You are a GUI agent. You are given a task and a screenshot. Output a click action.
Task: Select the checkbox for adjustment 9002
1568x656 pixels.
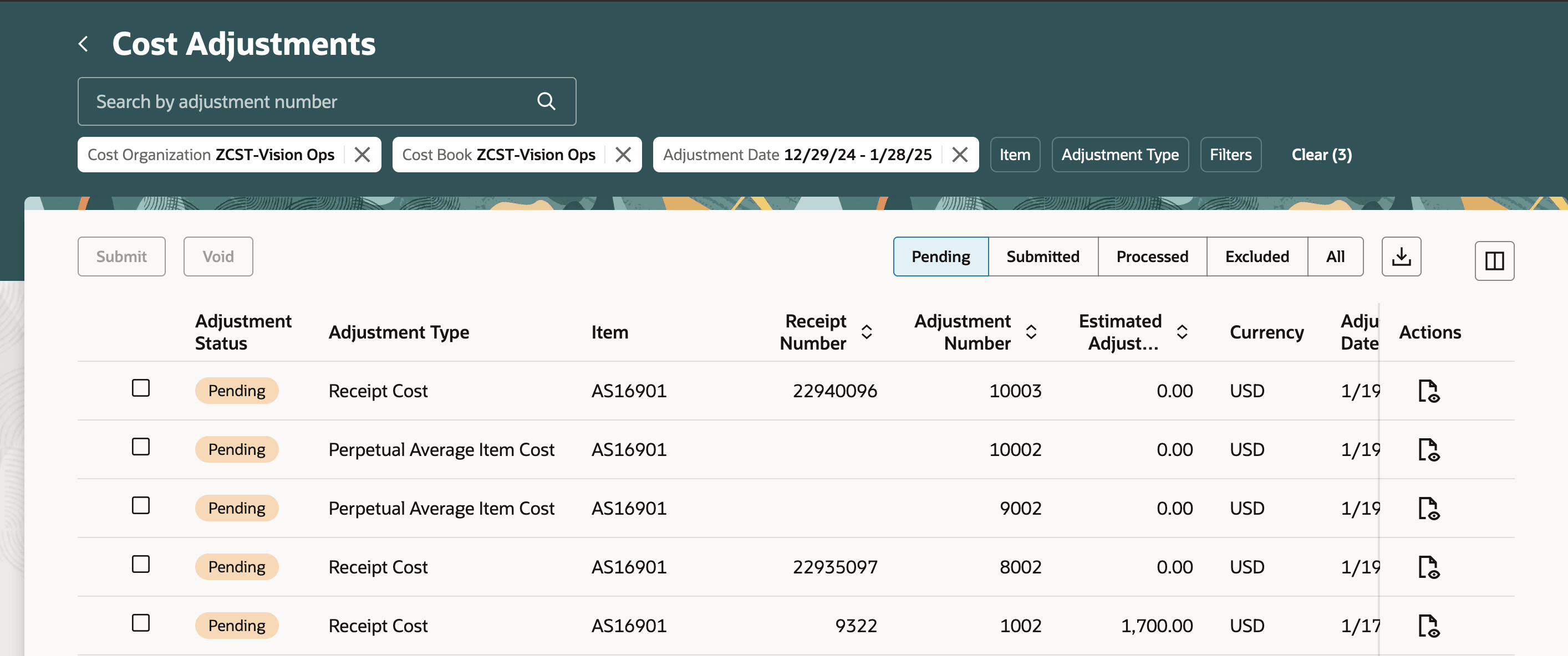(x=141, y=506)
